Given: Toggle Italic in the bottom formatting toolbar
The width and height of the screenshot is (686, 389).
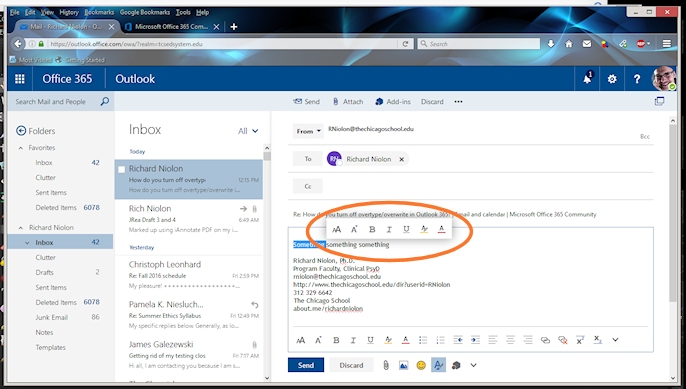Looking at the screenshot, I should [x=353, y=340].
